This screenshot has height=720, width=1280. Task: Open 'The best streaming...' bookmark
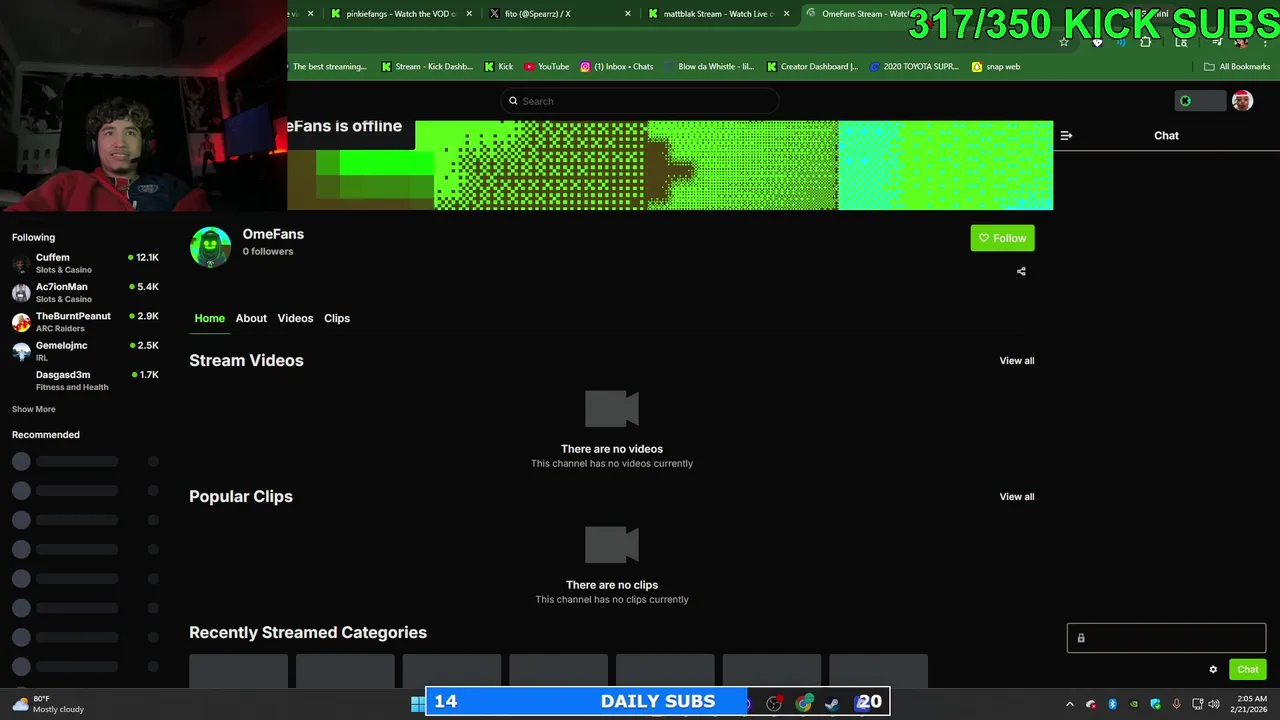329,67
